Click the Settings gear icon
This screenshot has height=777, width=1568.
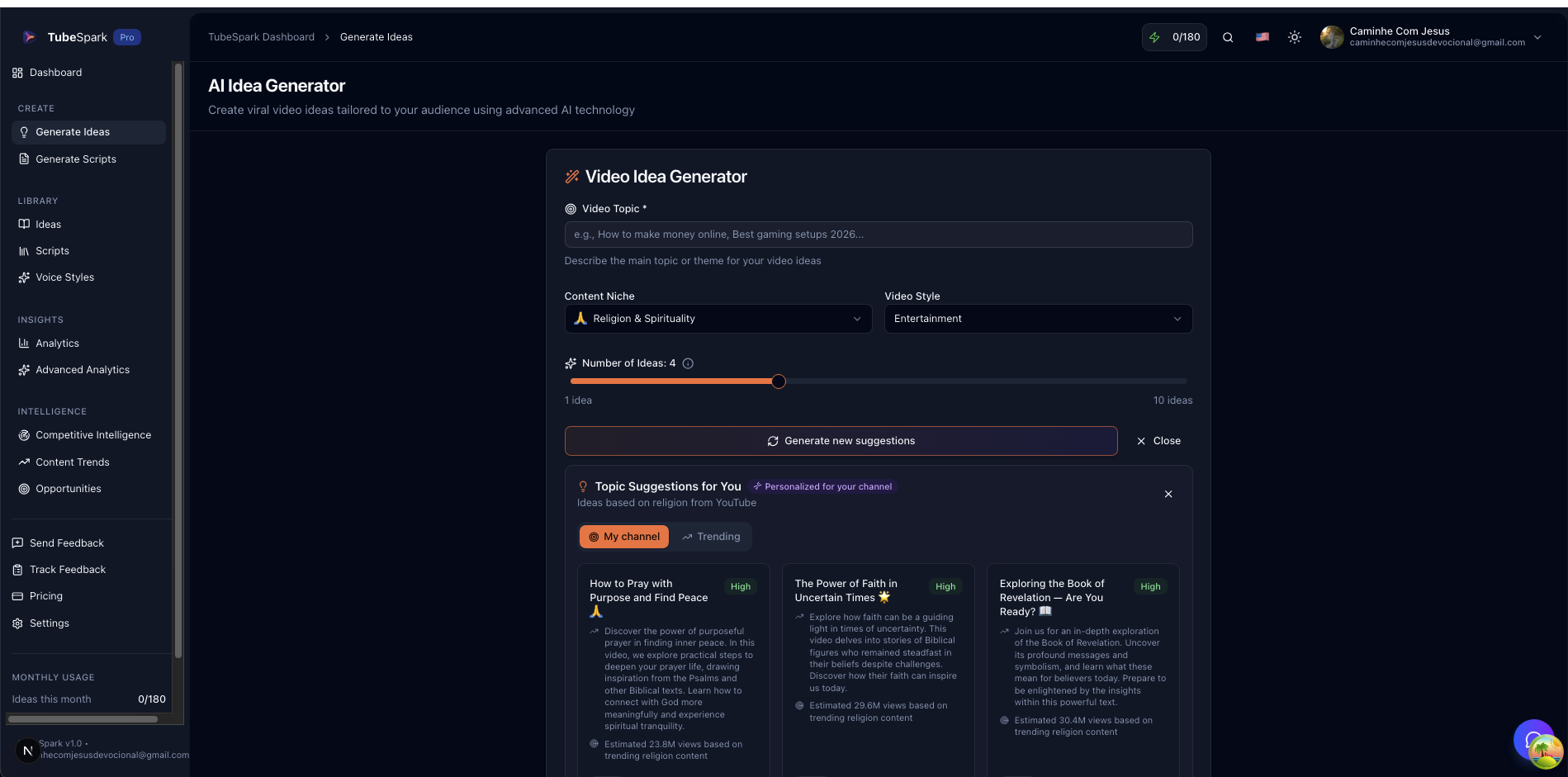[x=17, y=623]
